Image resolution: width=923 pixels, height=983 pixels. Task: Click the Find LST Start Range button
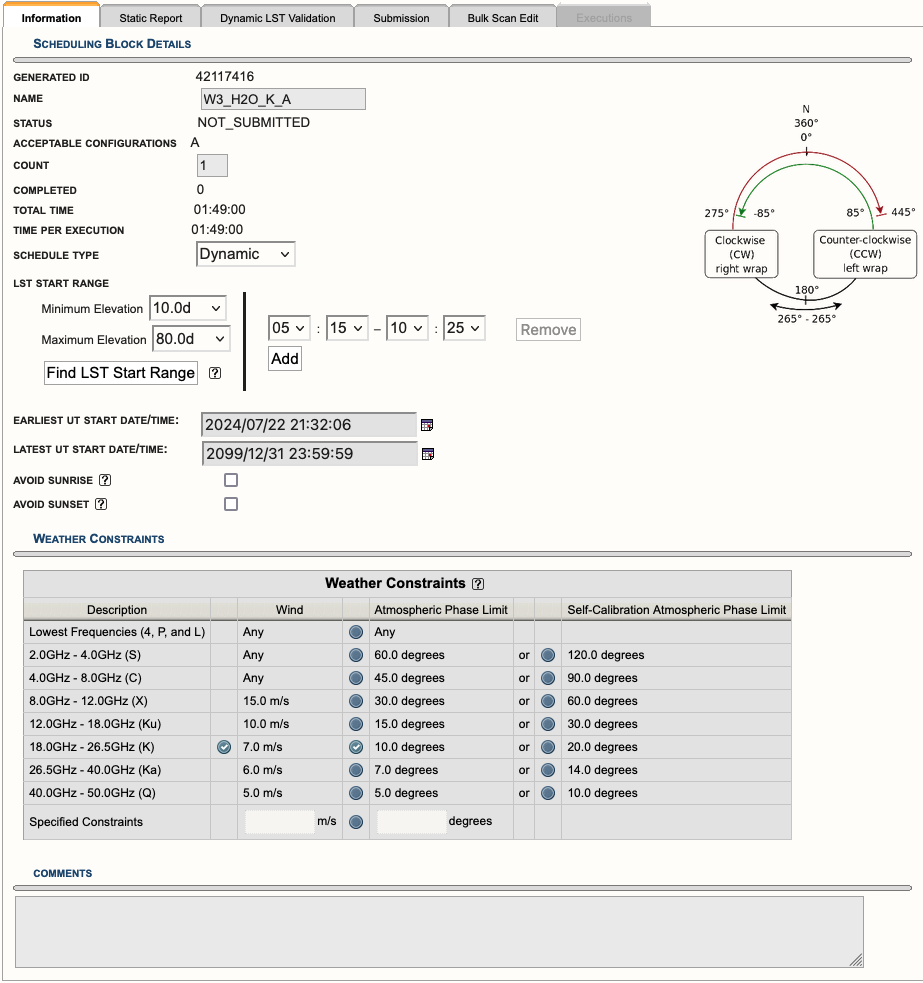[x=121, y=373]
